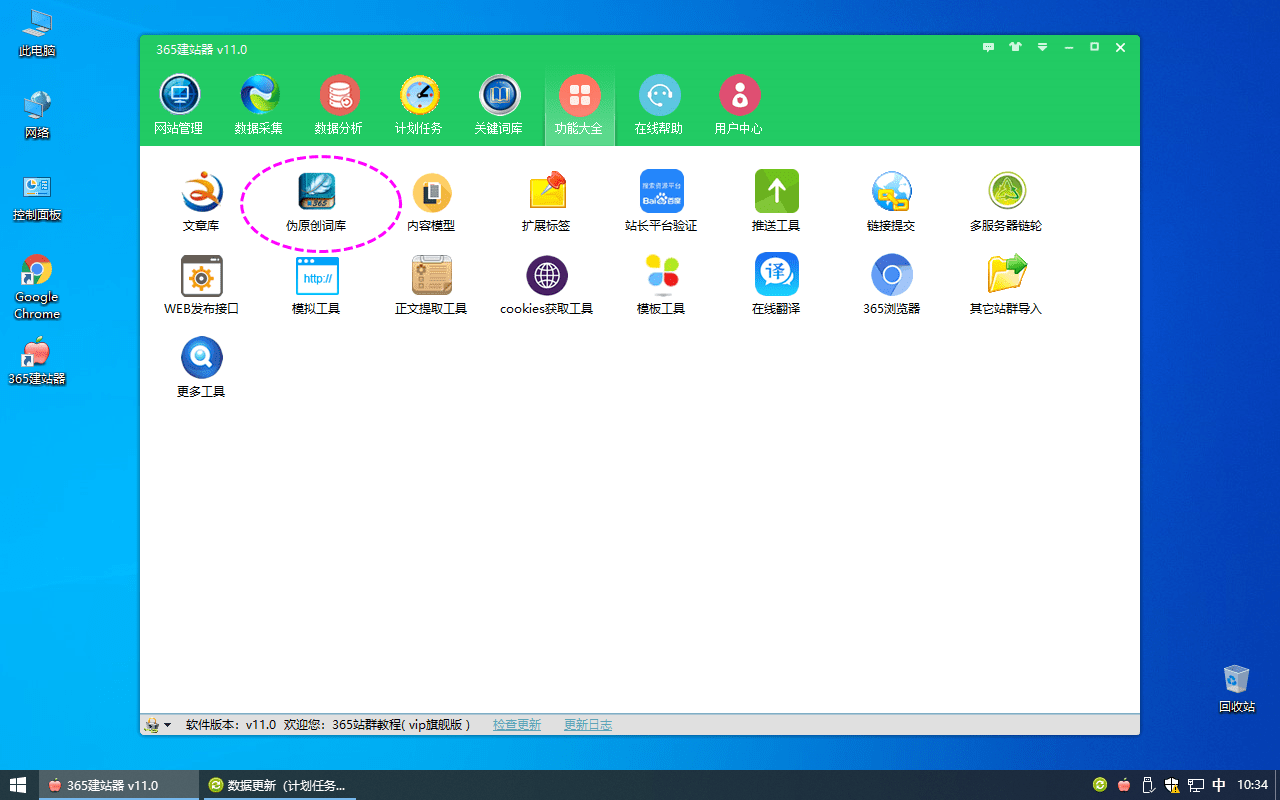
Task: Open Windows Security tray icon
Action: [x=1172, y=785]
